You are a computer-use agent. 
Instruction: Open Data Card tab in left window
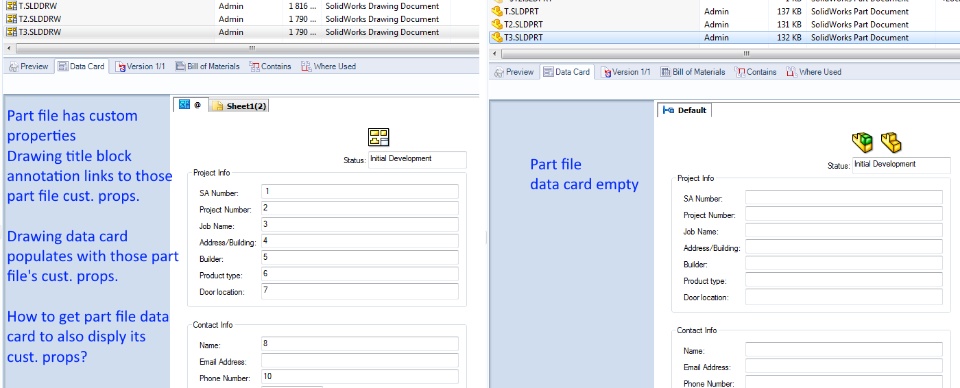click(81, 66)
